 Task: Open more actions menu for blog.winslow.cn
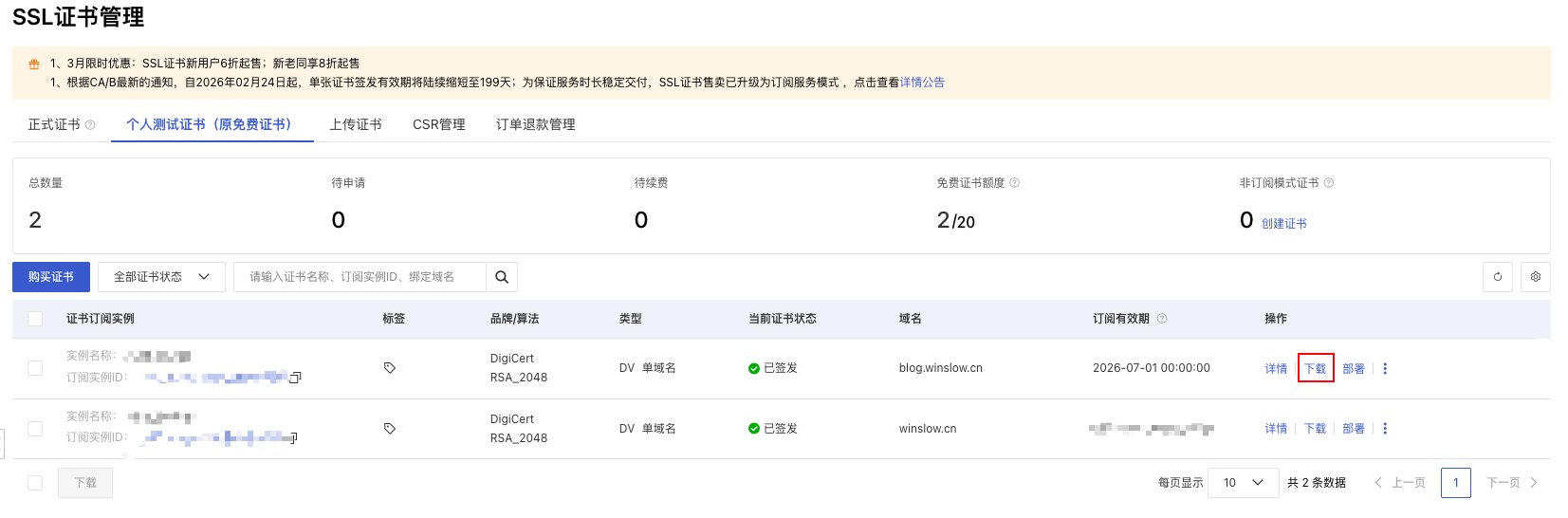[x=1385, y=368]
